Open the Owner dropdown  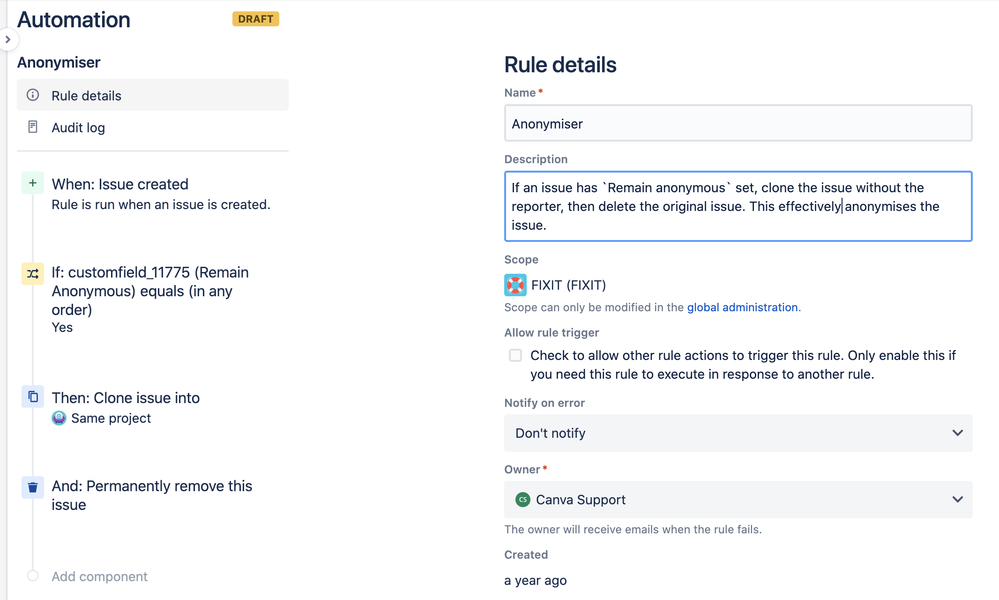click(x=738, y=500)
